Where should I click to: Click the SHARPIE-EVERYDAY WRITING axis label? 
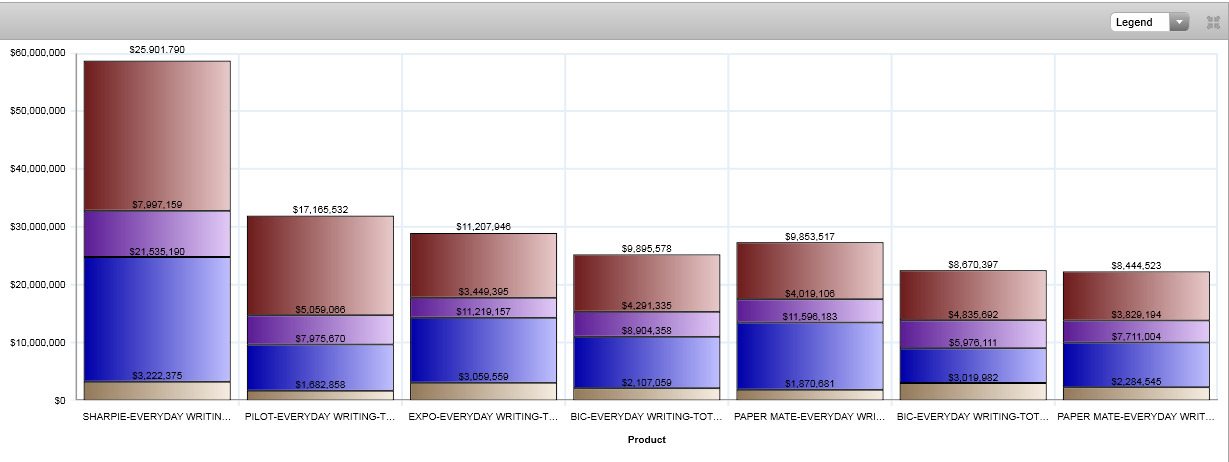[x=157, y=416]
